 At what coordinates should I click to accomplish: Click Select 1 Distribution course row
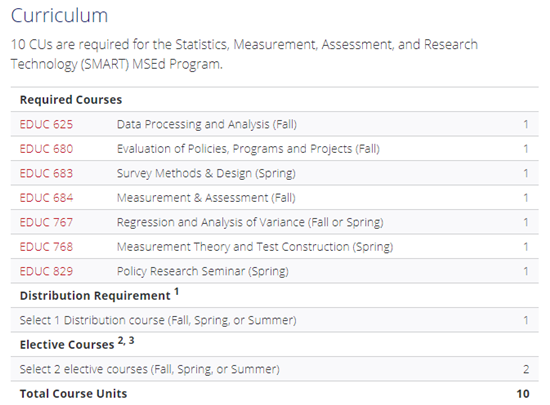[275, 320]
